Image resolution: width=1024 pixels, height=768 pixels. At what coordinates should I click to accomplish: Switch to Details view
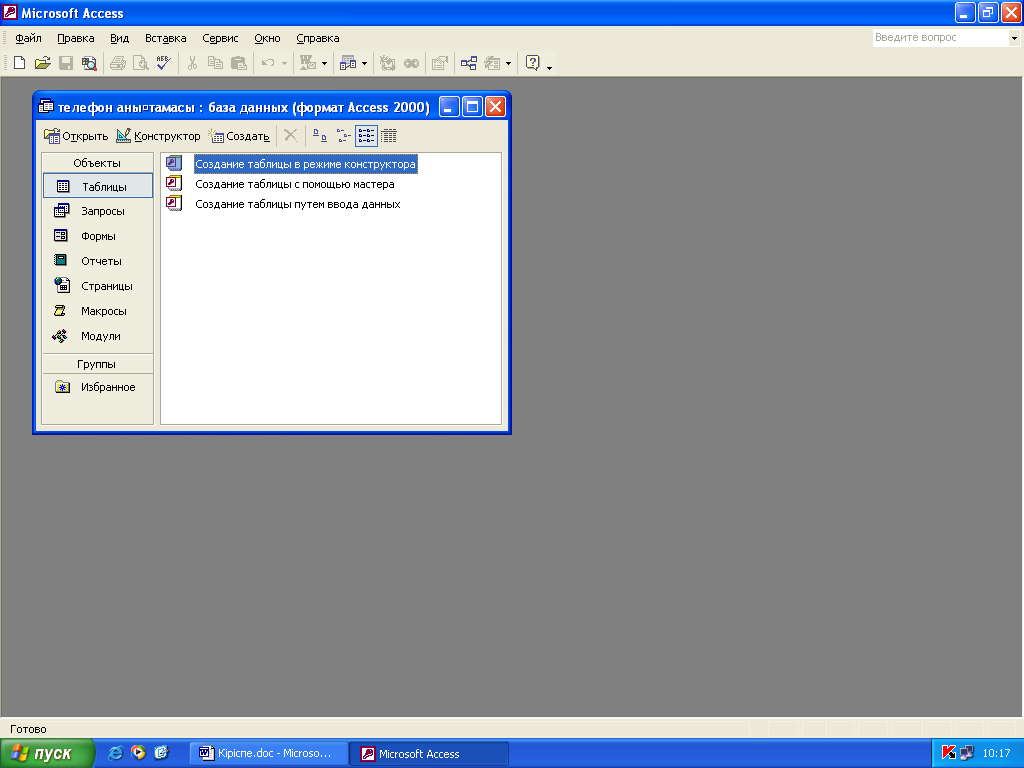389,136
